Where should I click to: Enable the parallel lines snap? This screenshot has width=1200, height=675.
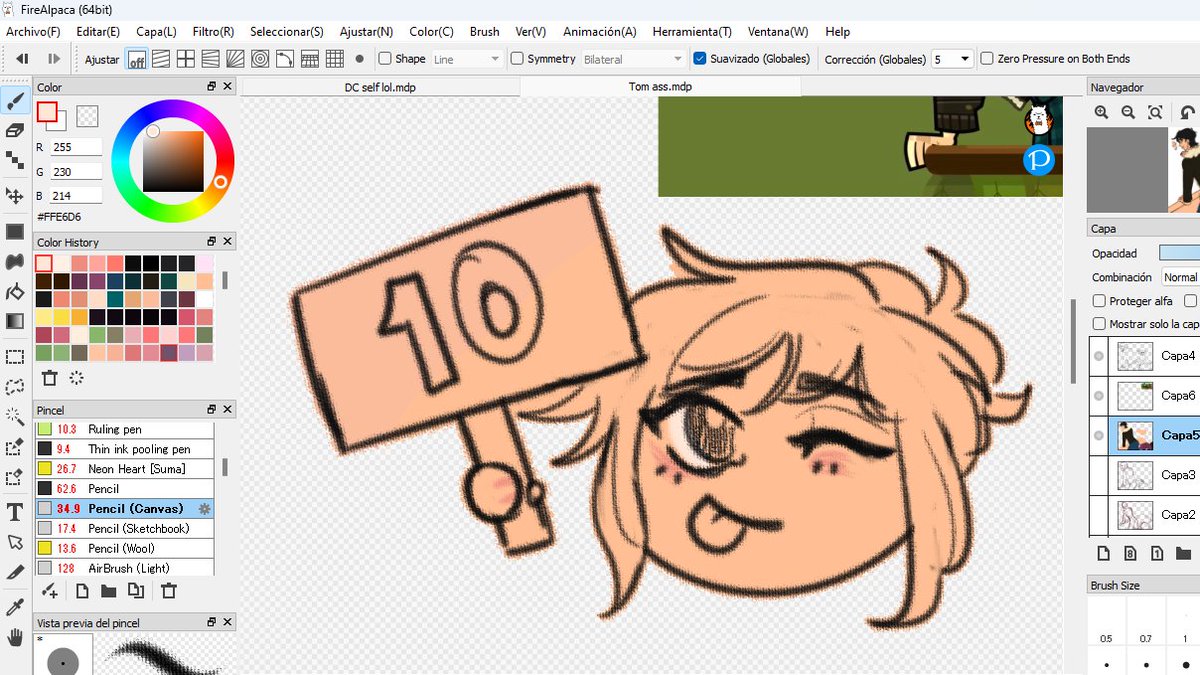click(161, 59)
